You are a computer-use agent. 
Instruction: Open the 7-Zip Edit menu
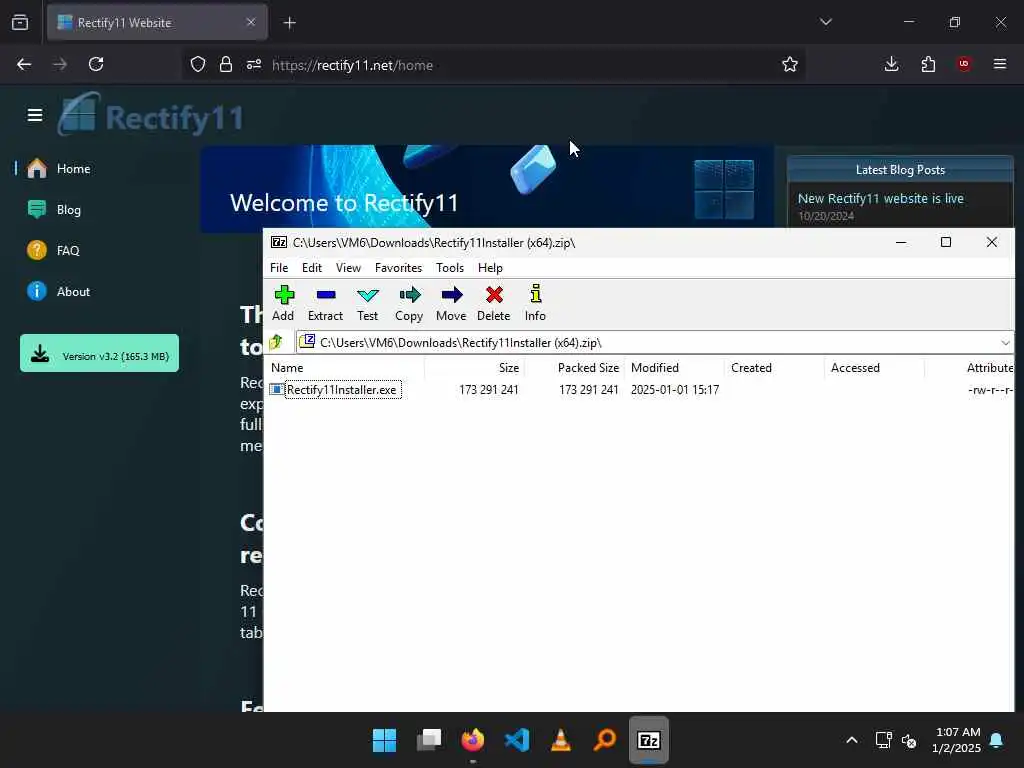click(312, 268)
